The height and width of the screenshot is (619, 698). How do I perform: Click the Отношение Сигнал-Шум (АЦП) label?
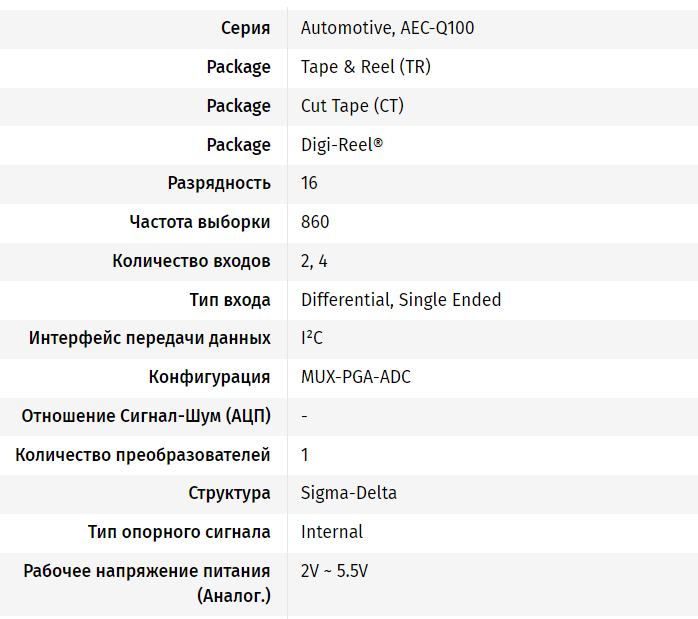[x=146, y=416]
